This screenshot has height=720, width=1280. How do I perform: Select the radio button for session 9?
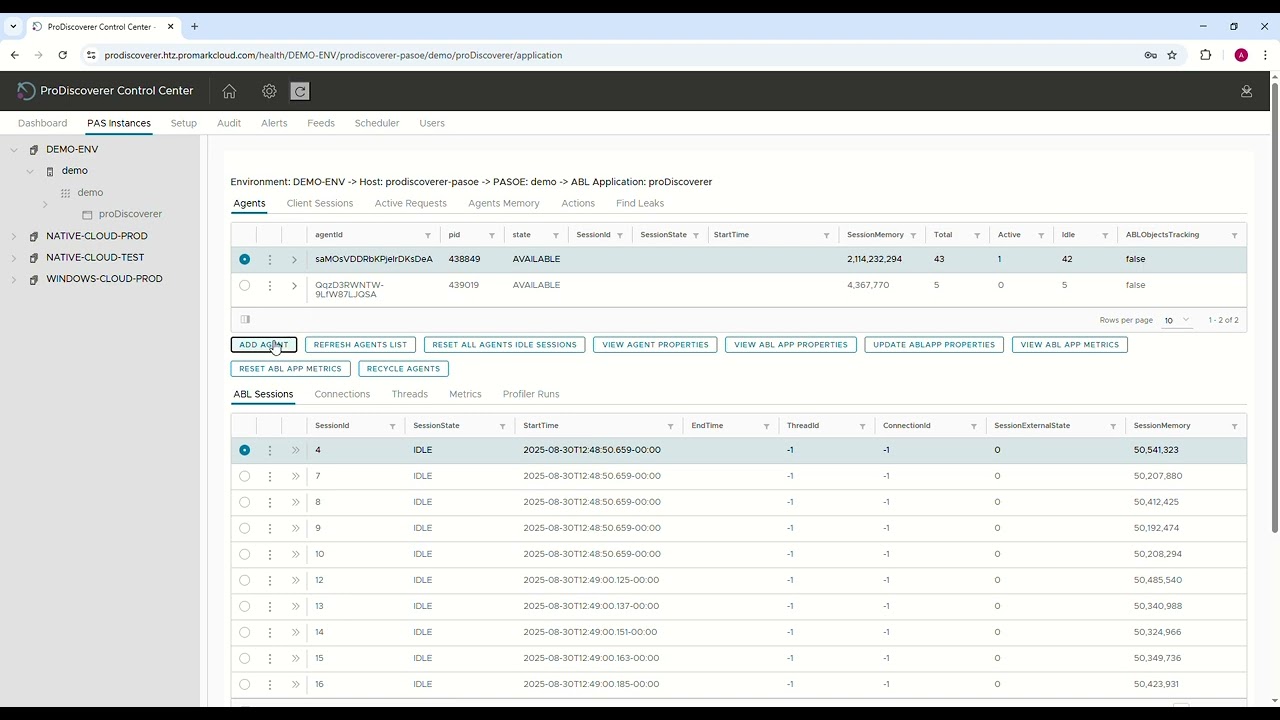[x=245, y=528]
